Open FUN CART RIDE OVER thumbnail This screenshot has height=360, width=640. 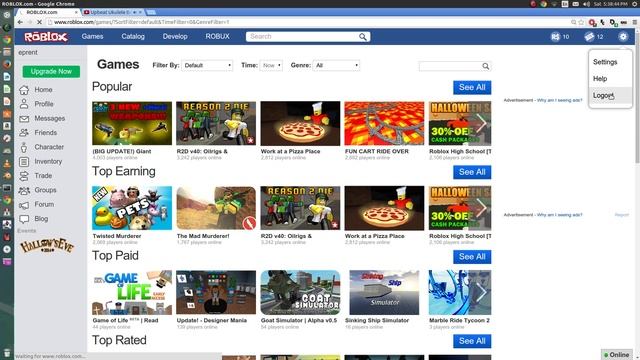384,123
